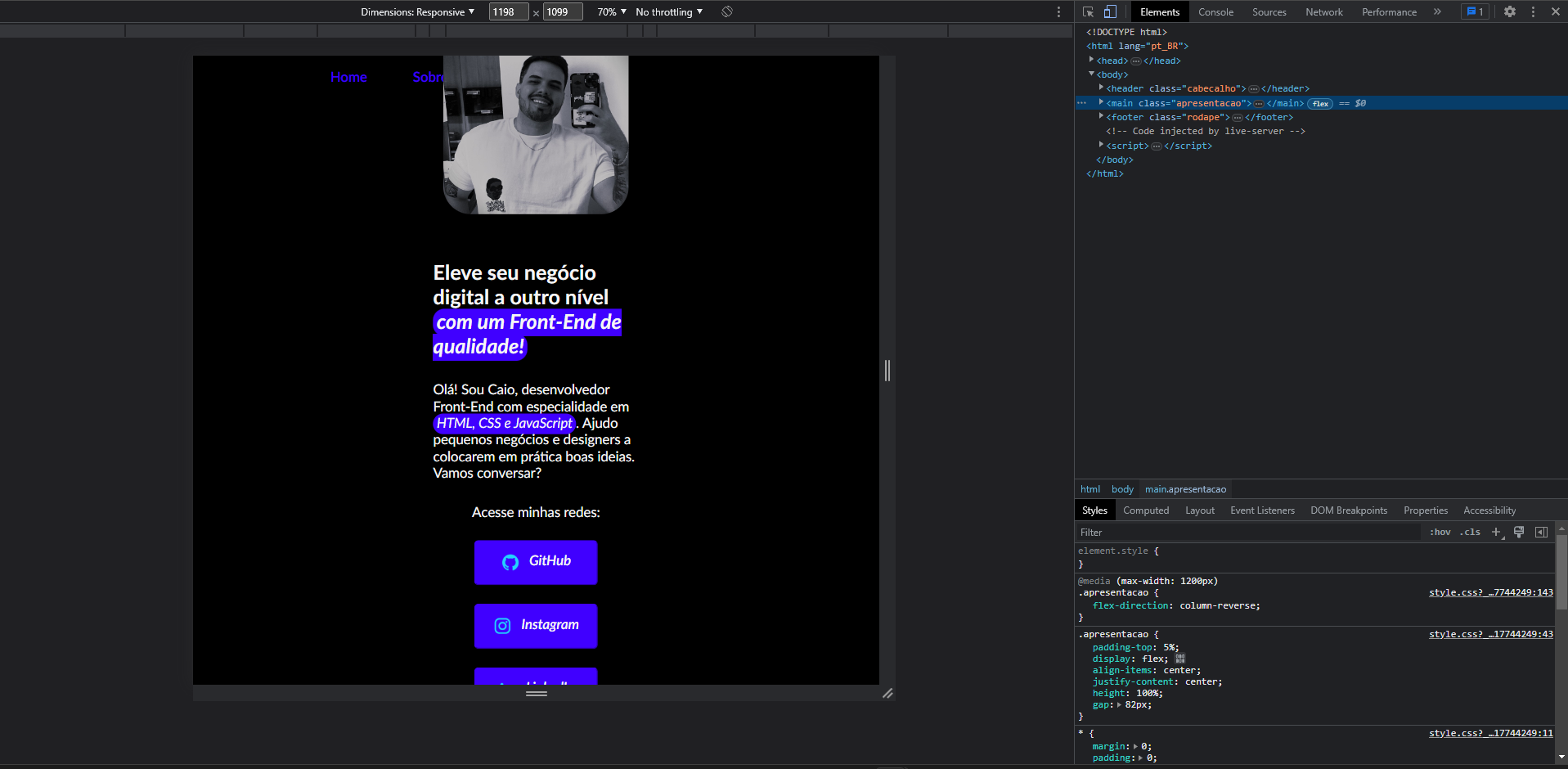This screenshot has width=1568, height=769.
Task: Open the issues counter badge showing 1
Action: (1475, 11)
